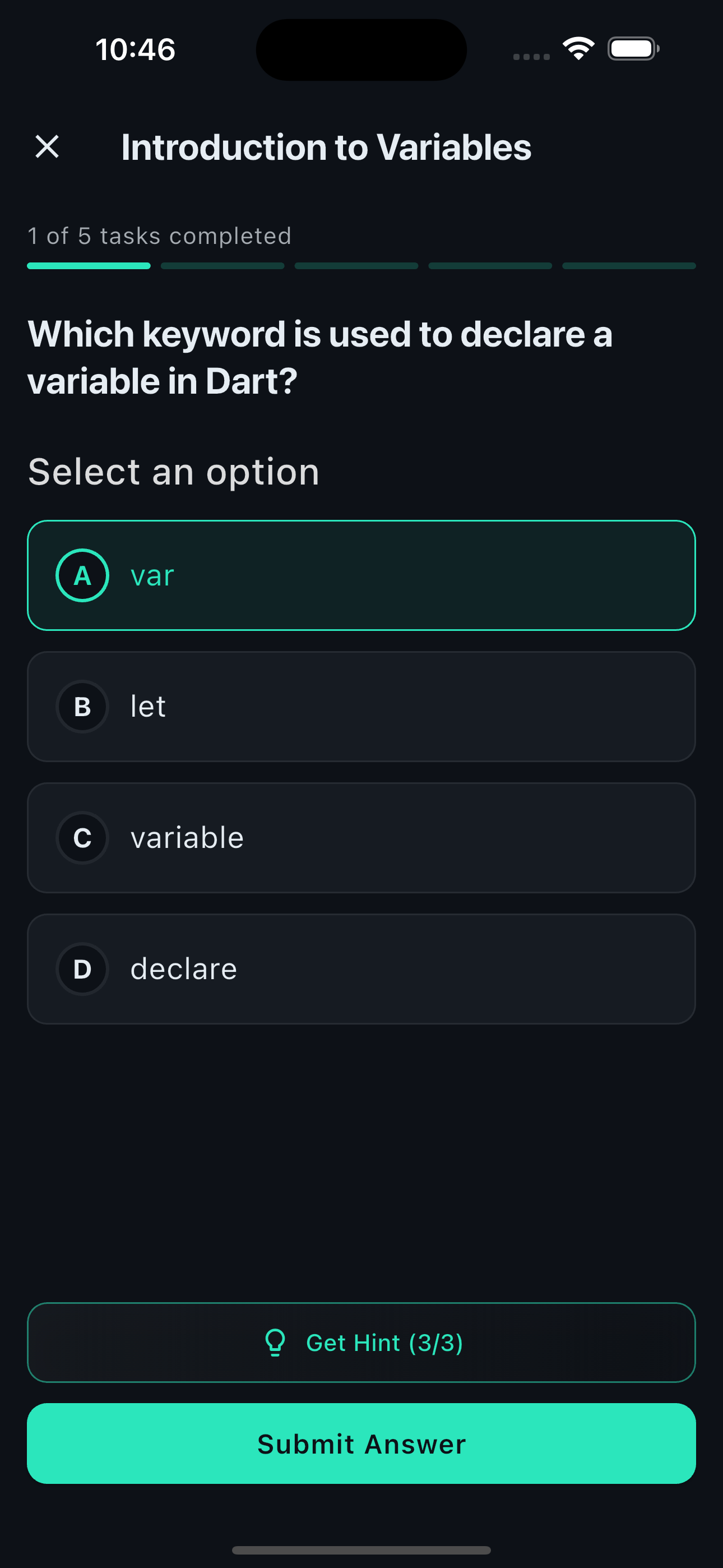This screenshot has width=723, height=1568.
Task: Click the Wi-Fi status icon
Action: [x=578, y=49]
